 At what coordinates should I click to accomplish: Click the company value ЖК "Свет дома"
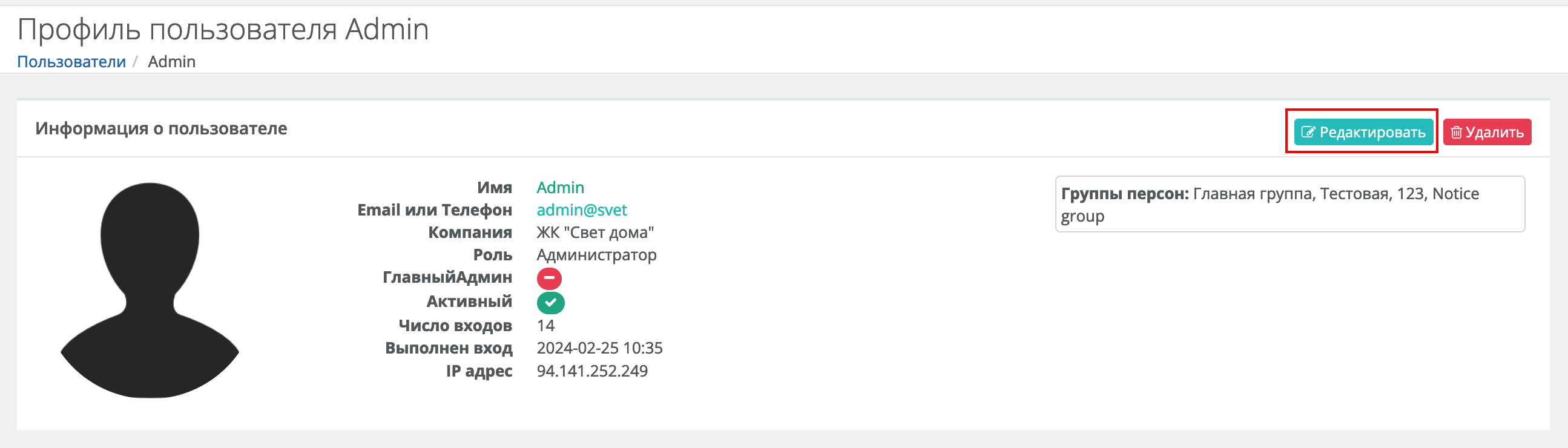[595, 232]
